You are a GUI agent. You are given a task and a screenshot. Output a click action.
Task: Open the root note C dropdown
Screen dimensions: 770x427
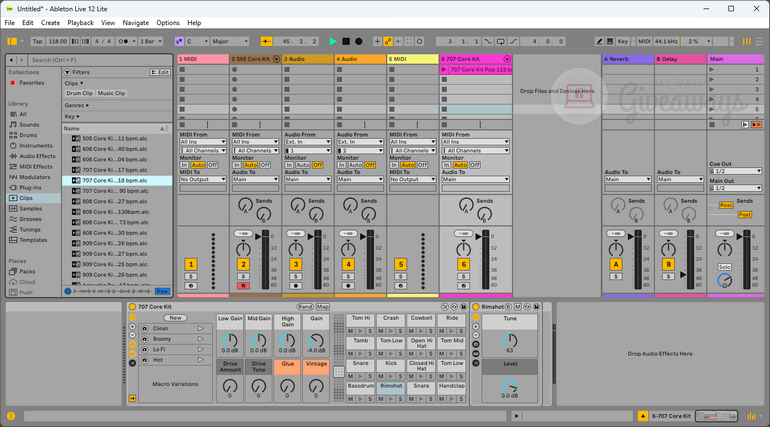pyautogui.click(x=197, y=41)
